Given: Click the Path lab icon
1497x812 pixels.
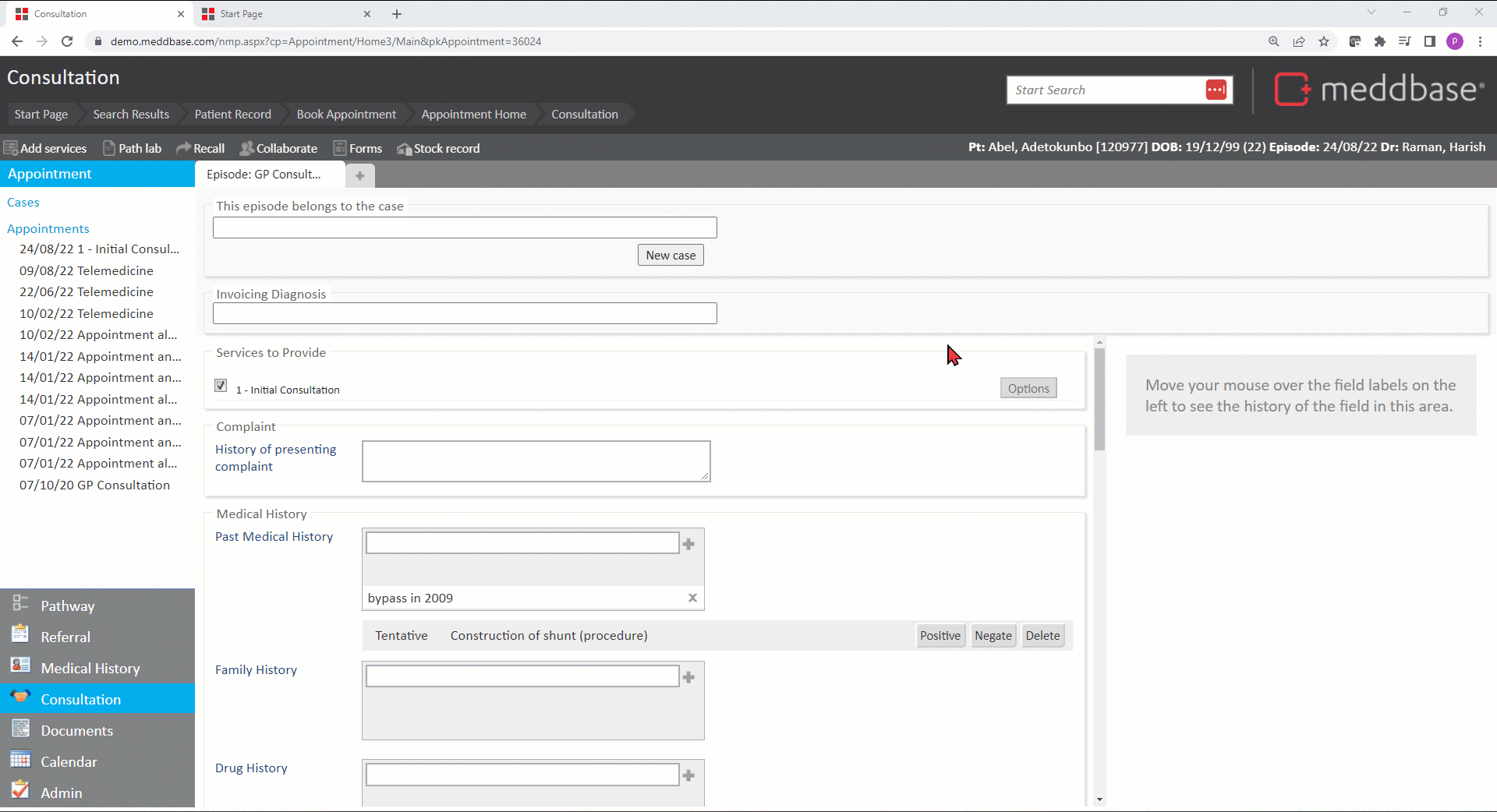Looking at the screenshot, I should [x=109, y=148].
